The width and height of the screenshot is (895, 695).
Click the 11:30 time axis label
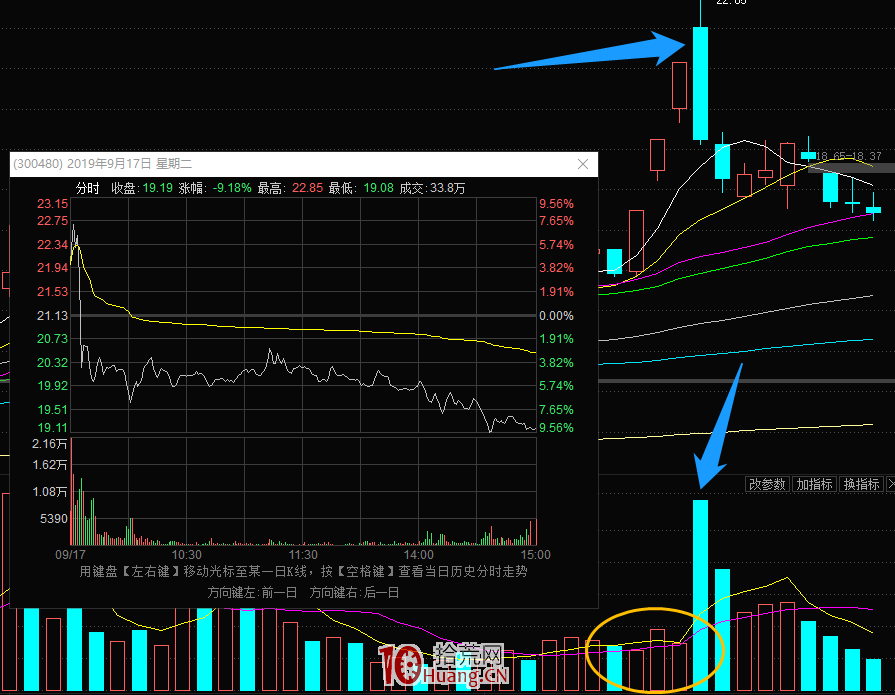click(x=303, y=555)
